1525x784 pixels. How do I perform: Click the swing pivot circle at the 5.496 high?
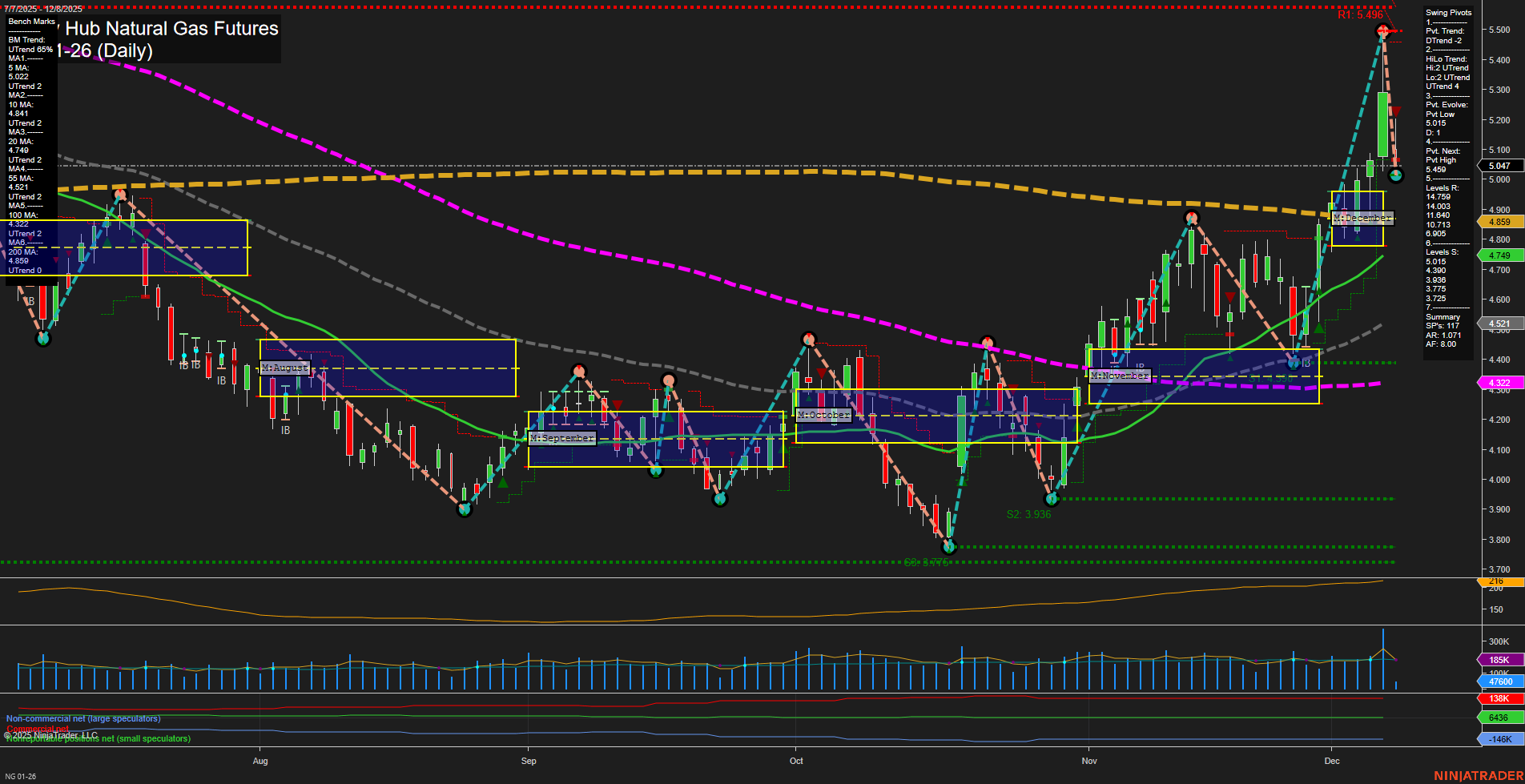pyautogui.click(x=1382, y=31)
